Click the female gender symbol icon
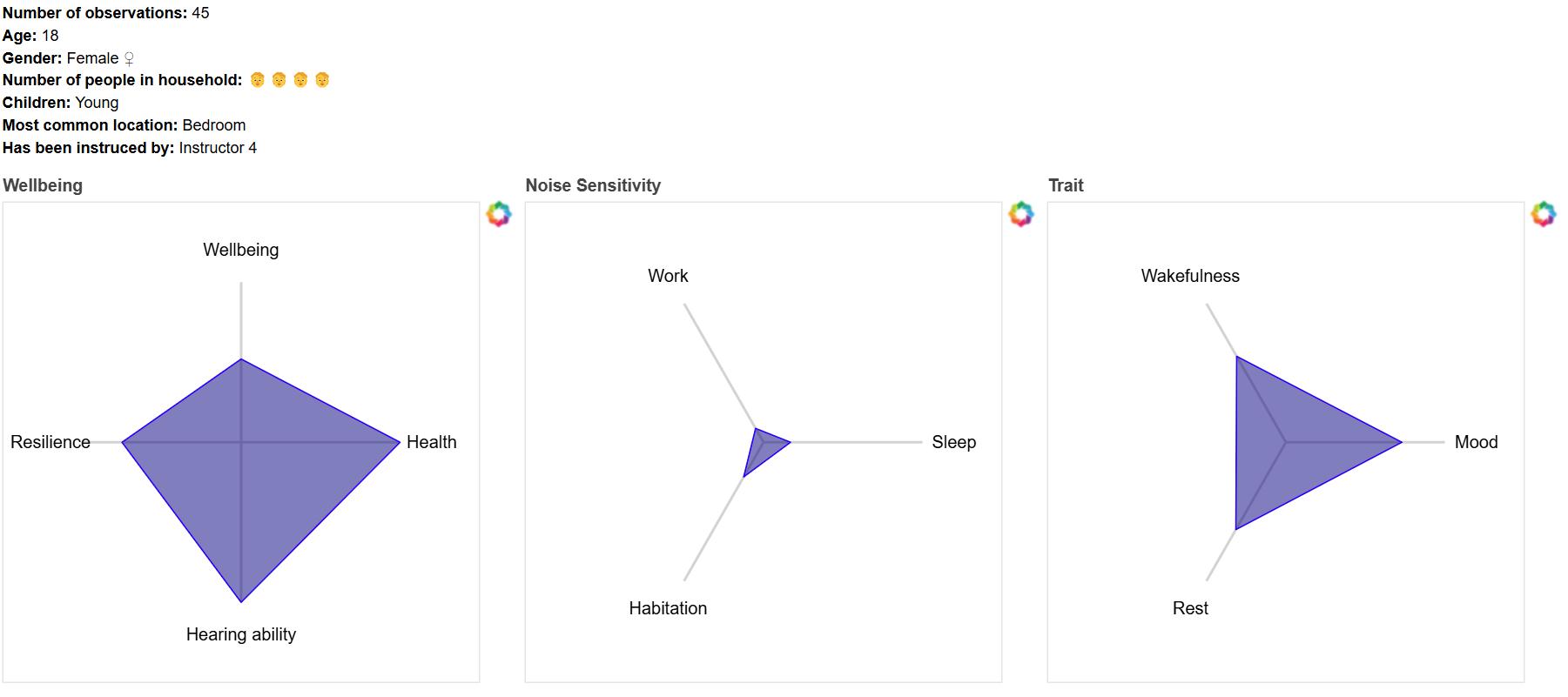The image size is (1568, 697). tap(129, 59)
